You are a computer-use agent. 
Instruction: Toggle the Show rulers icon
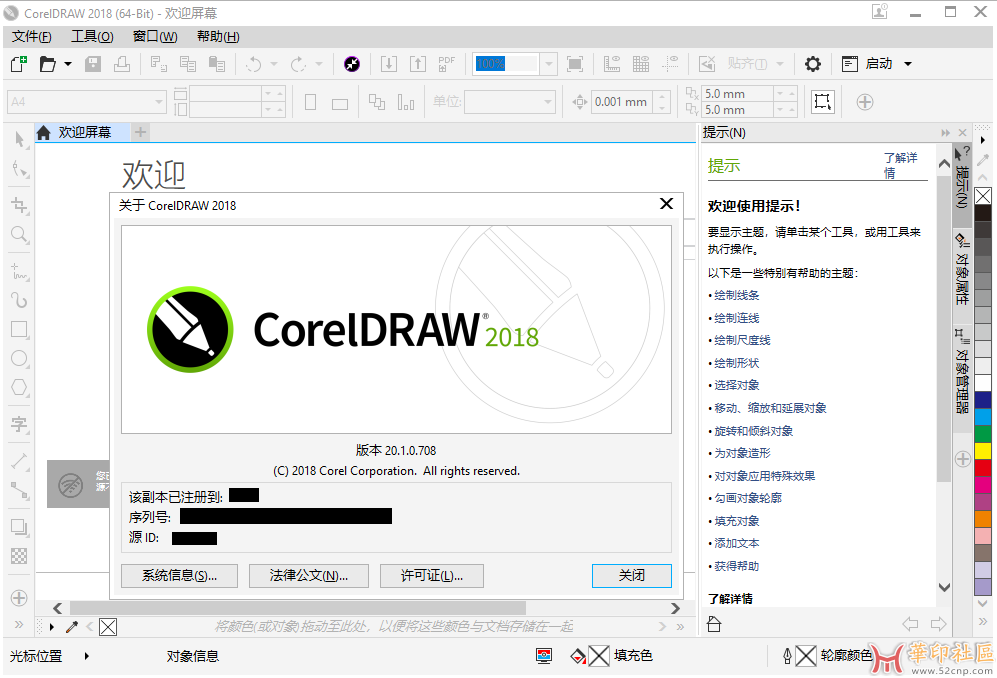pyautogui.click(x=612, y=64)
